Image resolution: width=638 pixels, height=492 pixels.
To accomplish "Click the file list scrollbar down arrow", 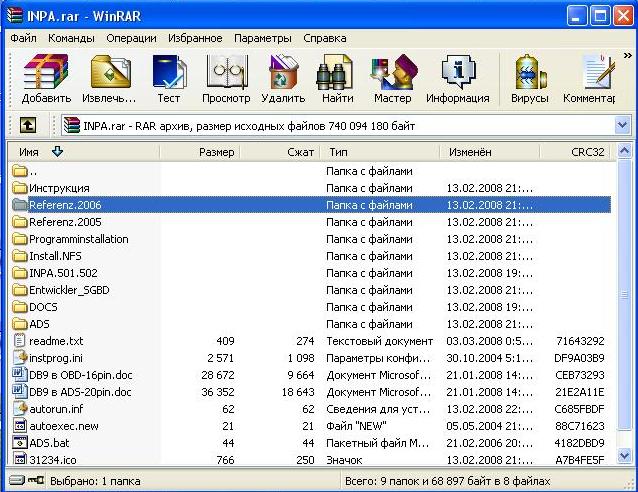I will tap(624, 455).
